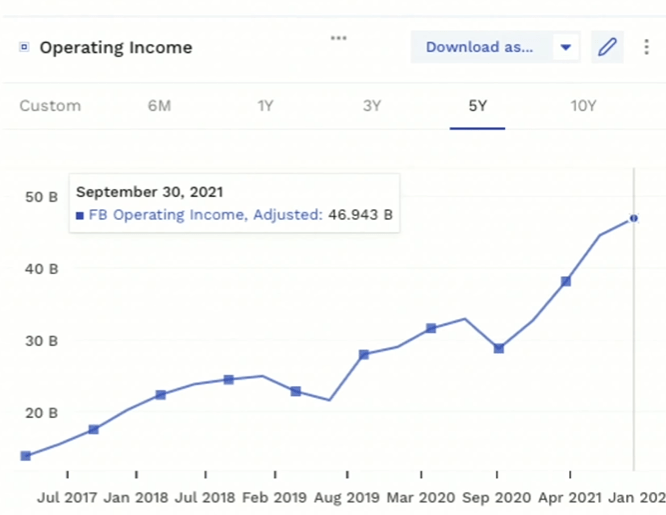
Task: Click the data marker at the Sep 2020 dip
Action: (498, 349)
